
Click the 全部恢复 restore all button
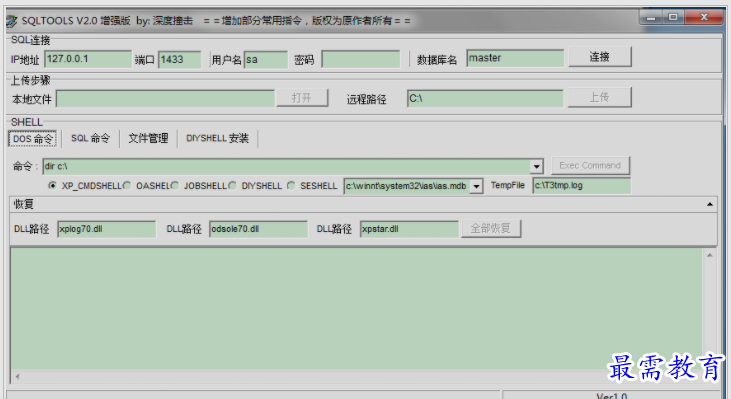click(x=491, y=228)
